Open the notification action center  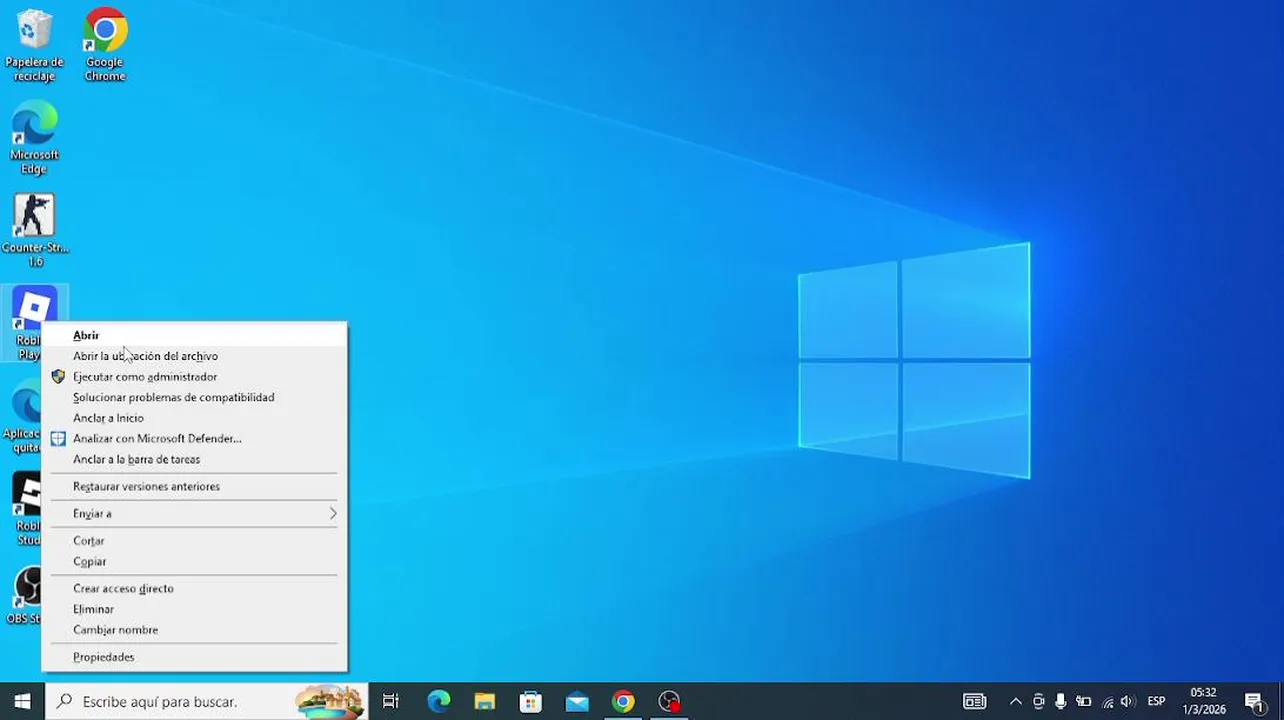point(1254,701)
